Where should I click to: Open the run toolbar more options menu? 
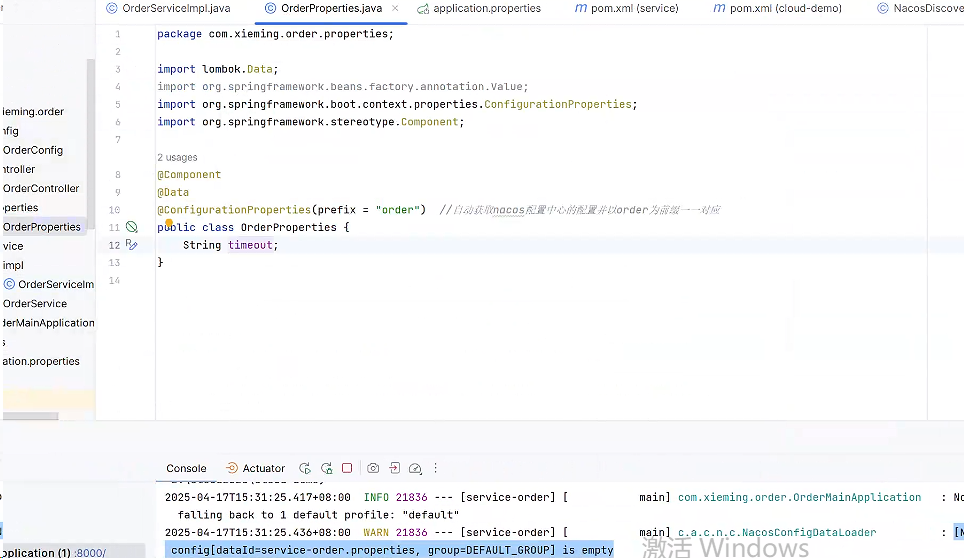(x=435, y=468)
